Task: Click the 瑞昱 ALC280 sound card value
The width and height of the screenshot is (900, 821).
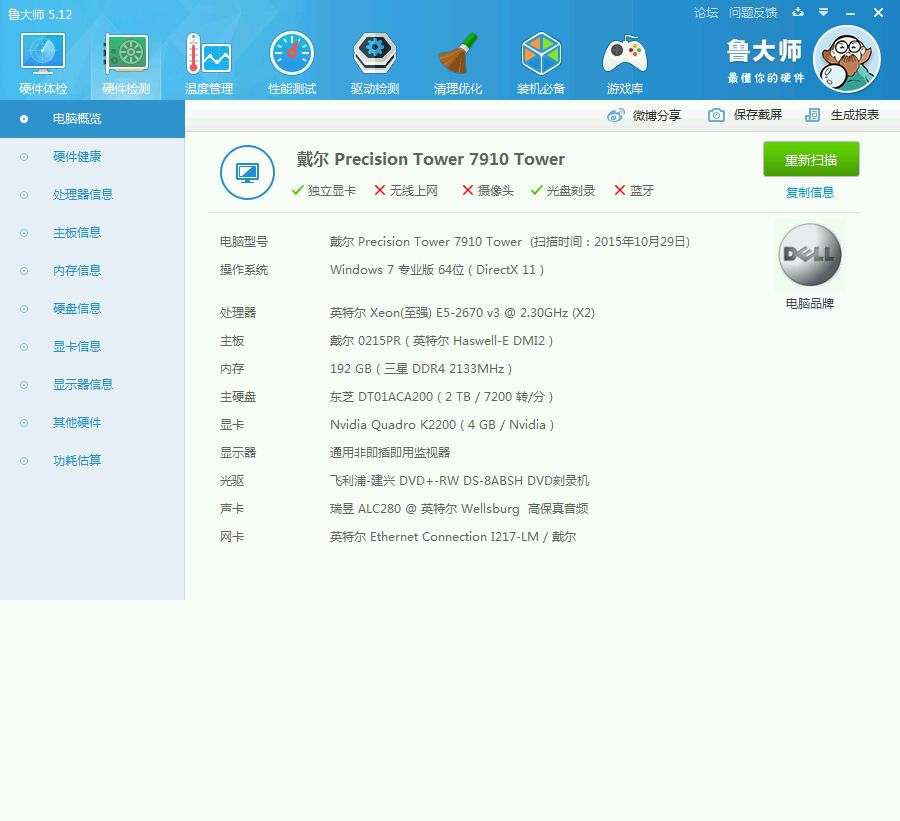Action: tap(459, 509)
